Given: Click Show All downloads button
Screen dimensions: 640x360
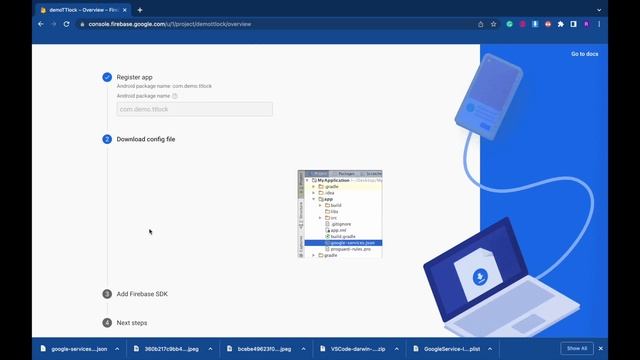Looking at the screenshot, I should tap(577, 349).
